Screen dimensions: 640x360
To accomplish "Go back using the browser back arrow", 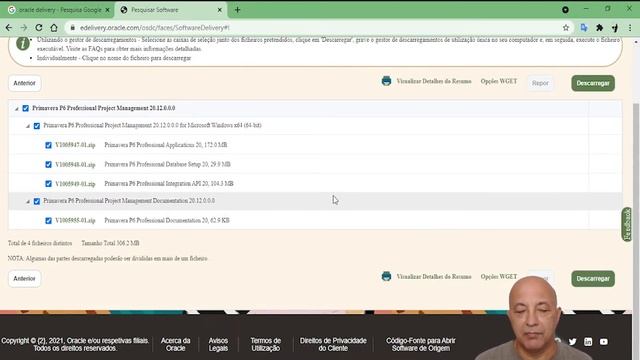I will [x=9, y=28].
